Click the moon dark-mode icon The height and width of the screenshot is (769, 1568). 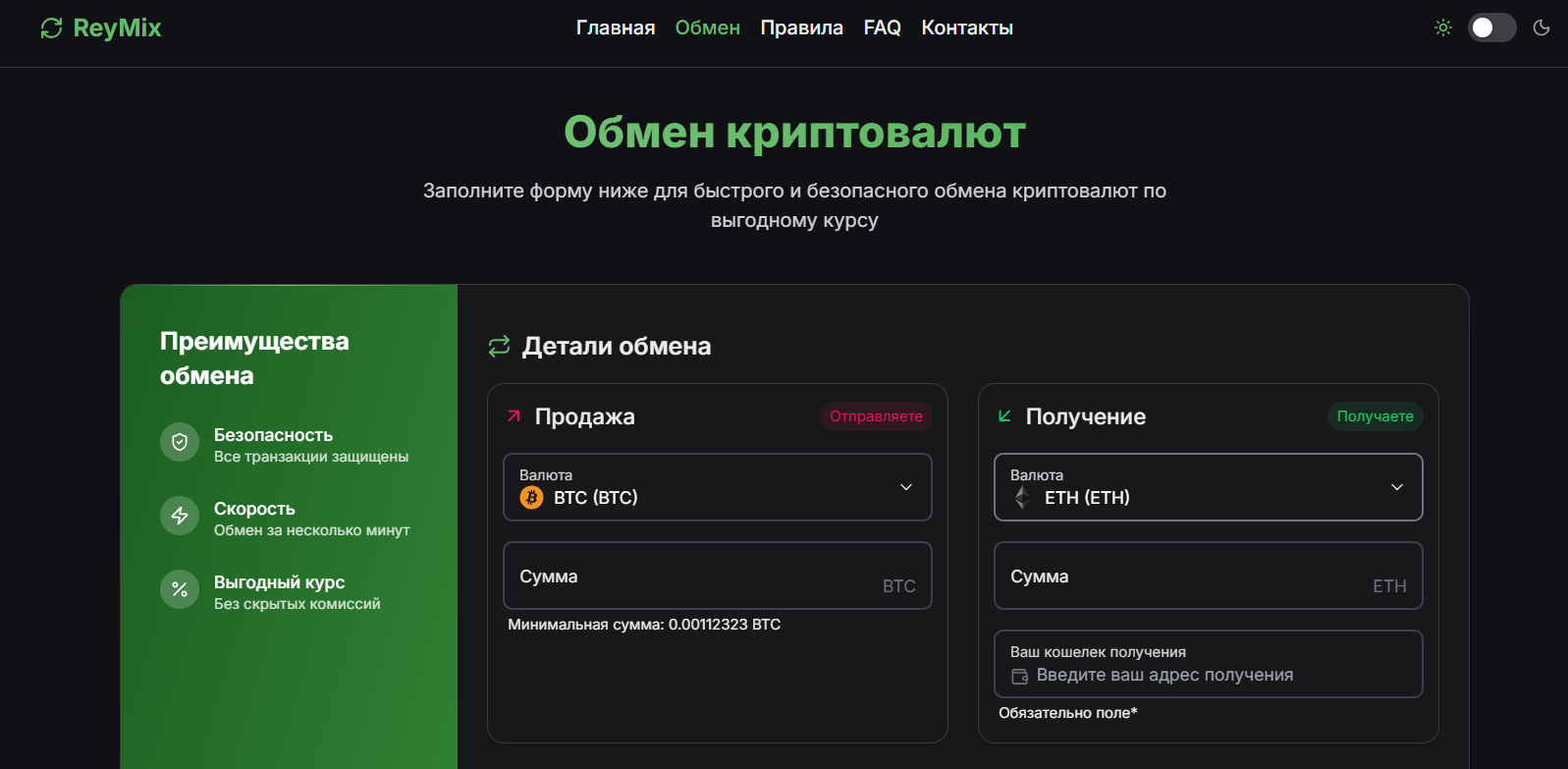tap(1541, 27)
